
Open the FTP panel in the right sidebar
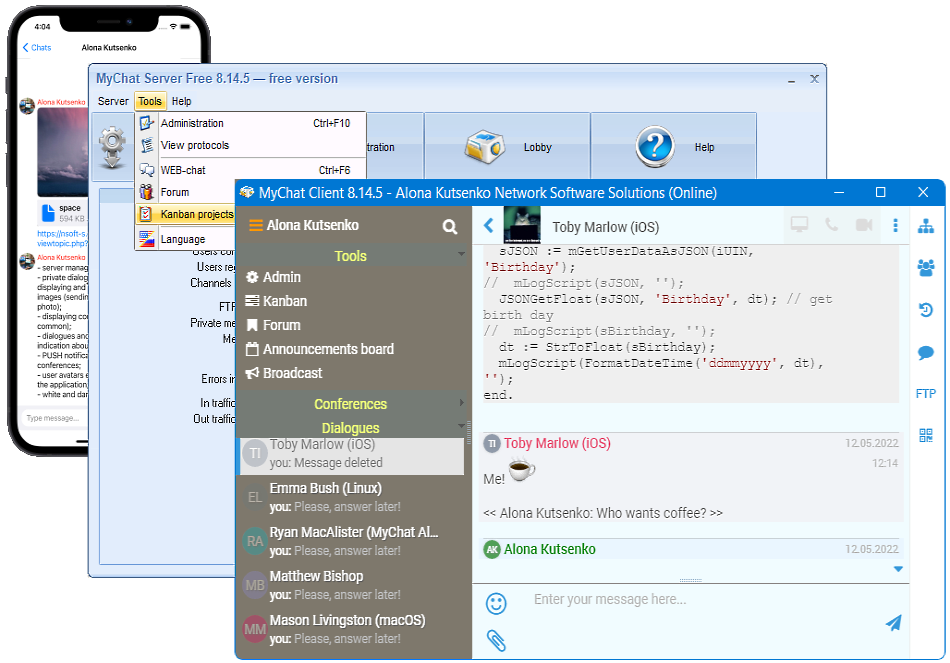tap(925, 393)
